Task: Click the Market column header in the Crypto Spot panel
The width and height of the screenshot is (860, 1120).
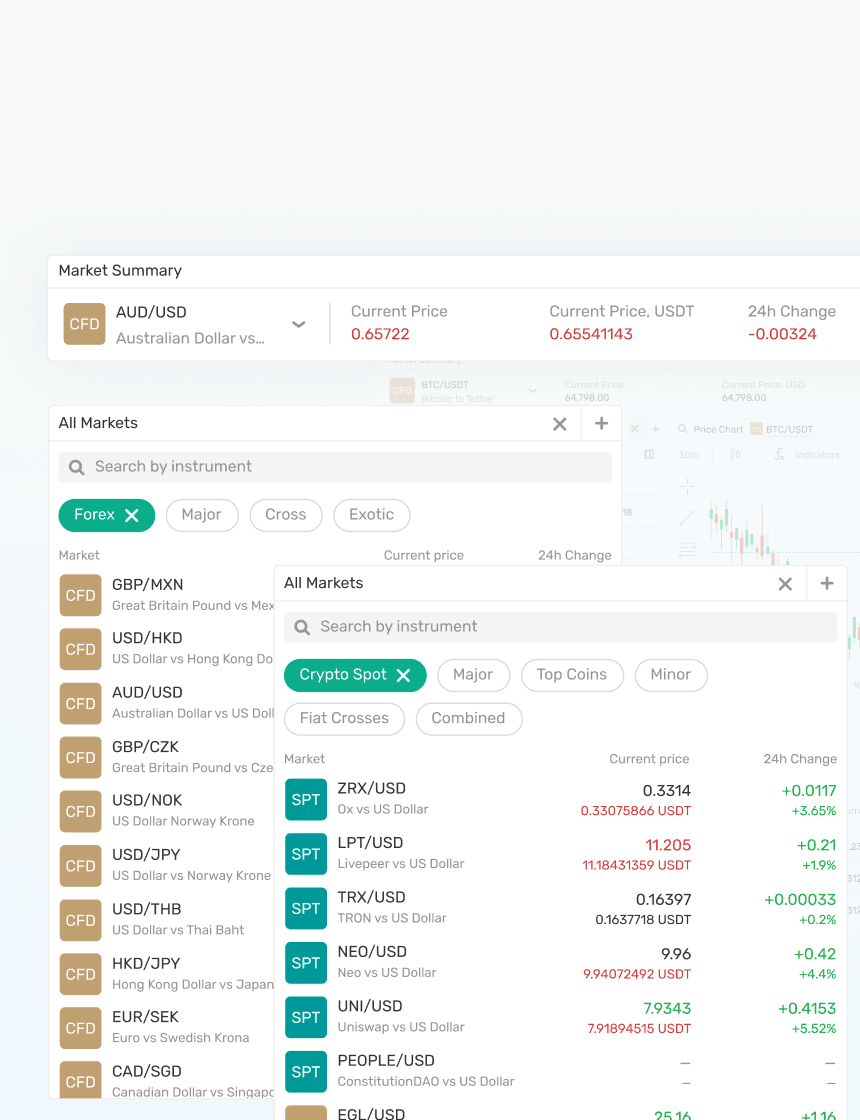Action: click(304, 759)
